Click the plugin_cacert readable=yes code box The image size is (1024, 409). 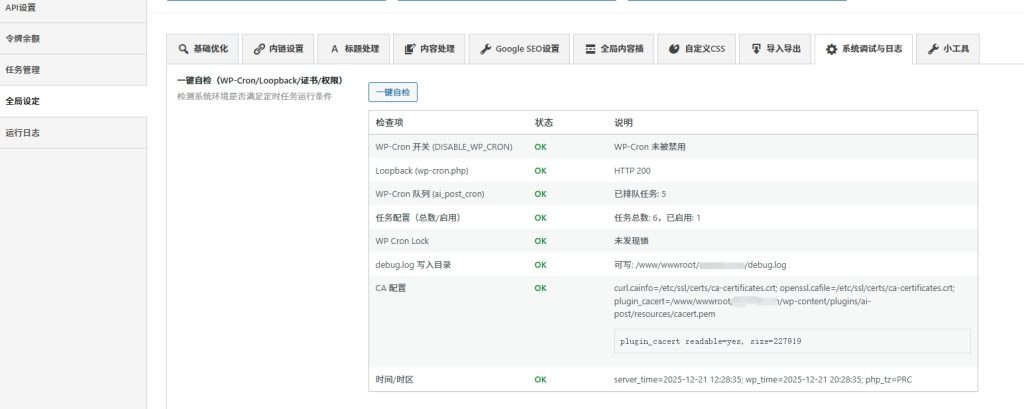coord(792,341)
